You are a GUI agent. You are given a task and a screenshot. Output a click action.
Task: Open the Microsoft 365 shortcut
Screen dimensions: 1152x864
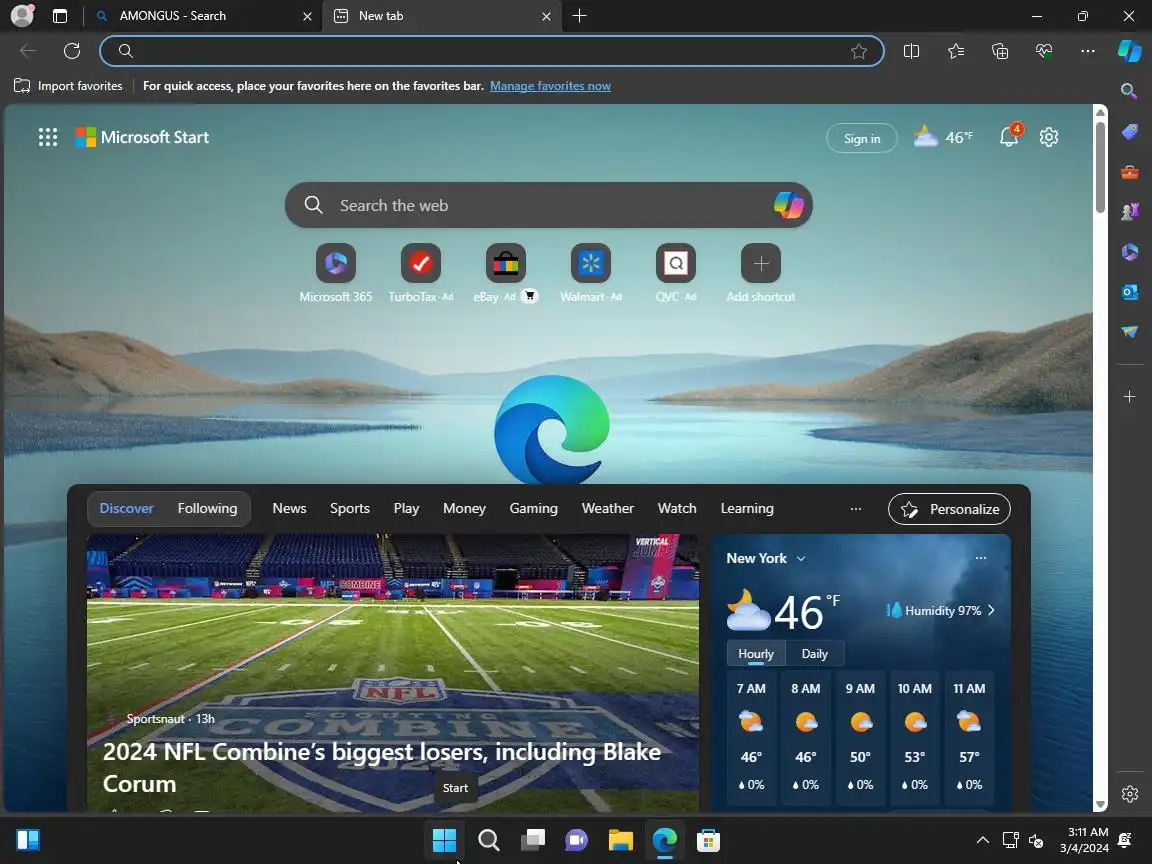[336, 273]
